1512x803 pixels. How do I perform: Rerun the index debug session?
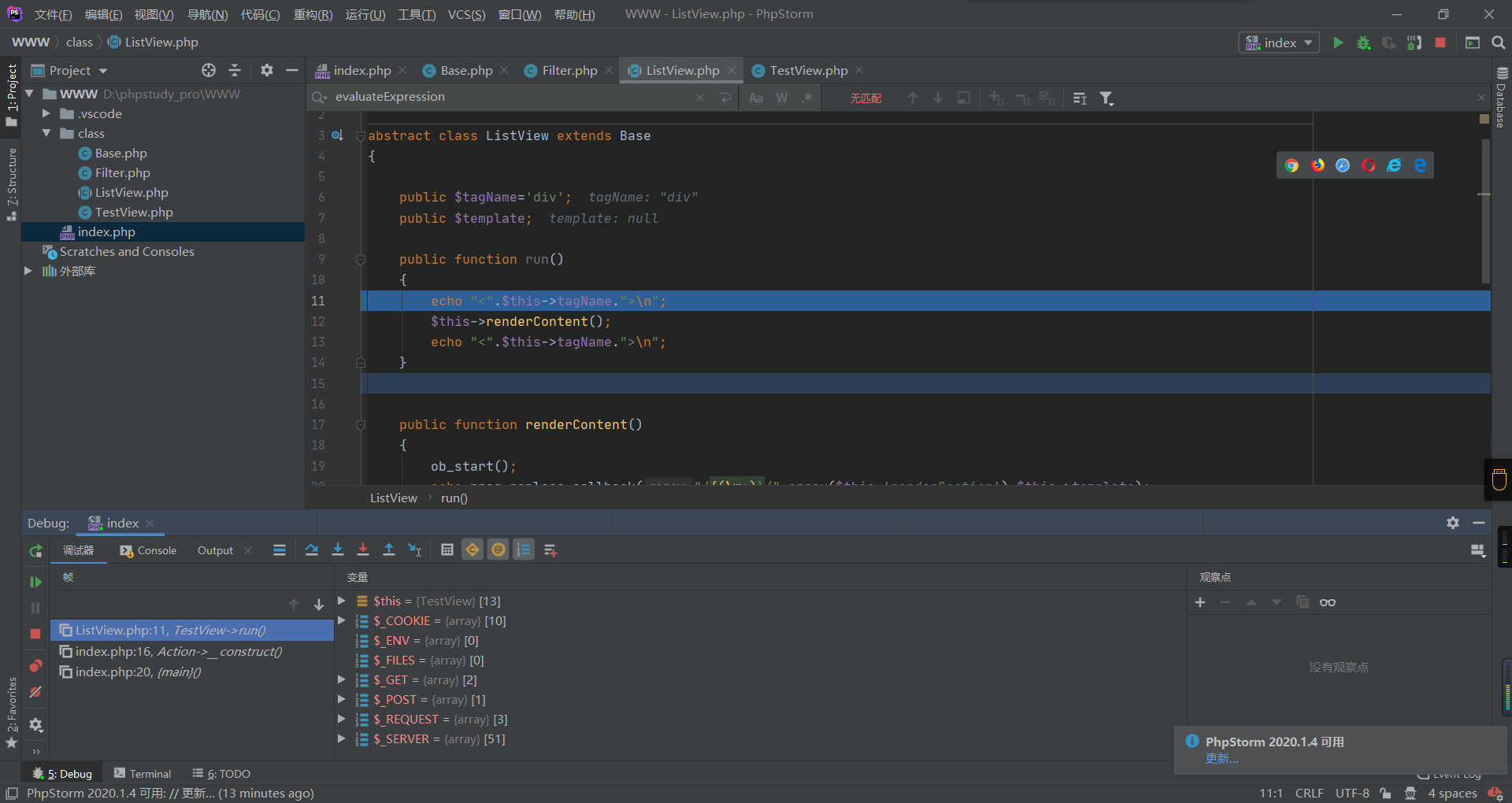pos(35,551)
